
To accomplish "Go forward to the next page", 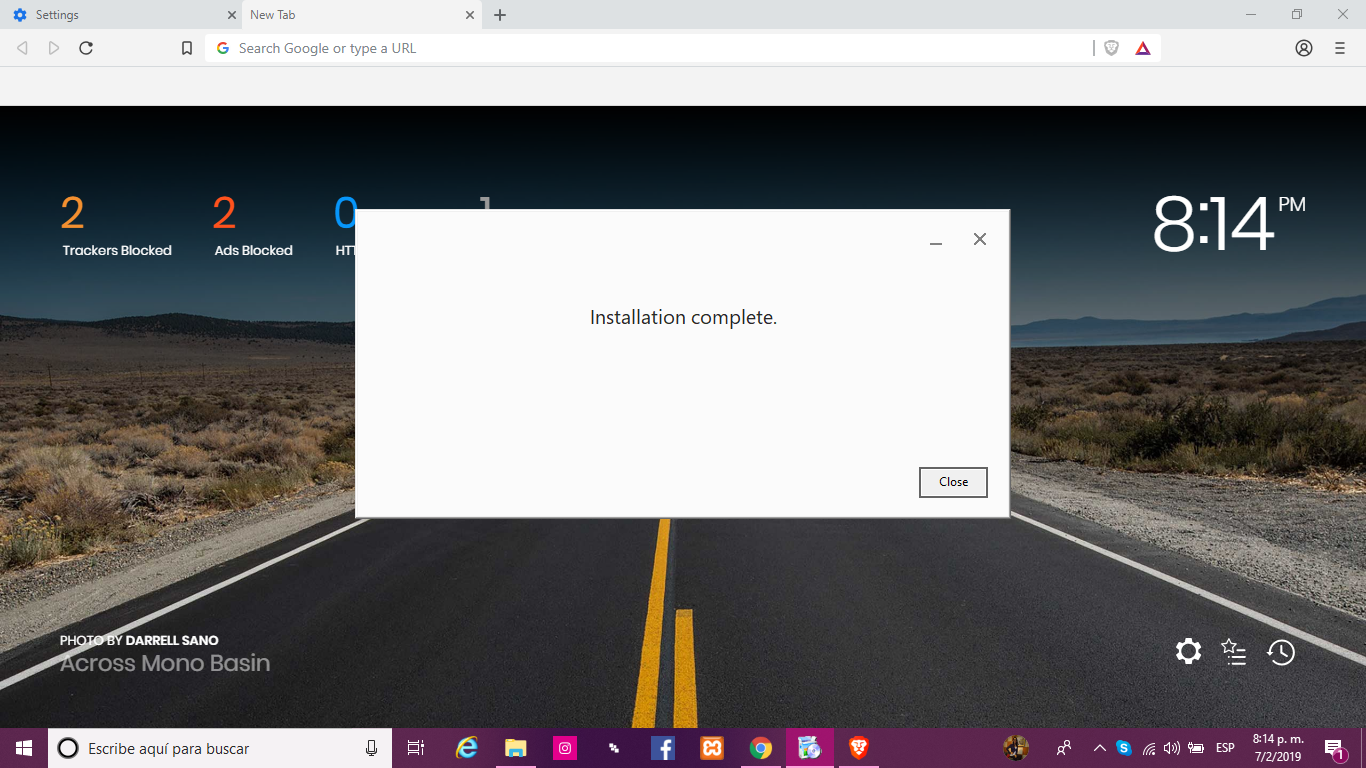I will coord(54,48).
